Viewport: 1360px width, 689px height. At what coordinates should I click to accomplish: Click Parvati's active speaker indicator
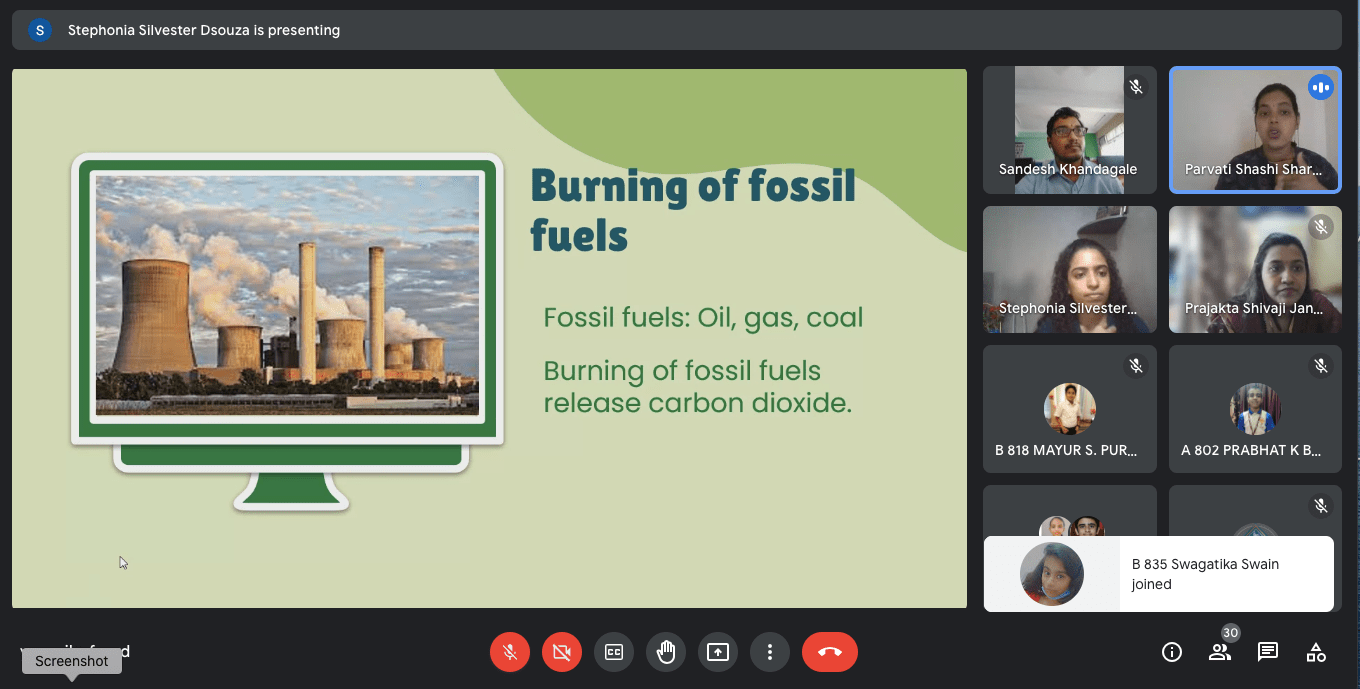point(1321,87)
